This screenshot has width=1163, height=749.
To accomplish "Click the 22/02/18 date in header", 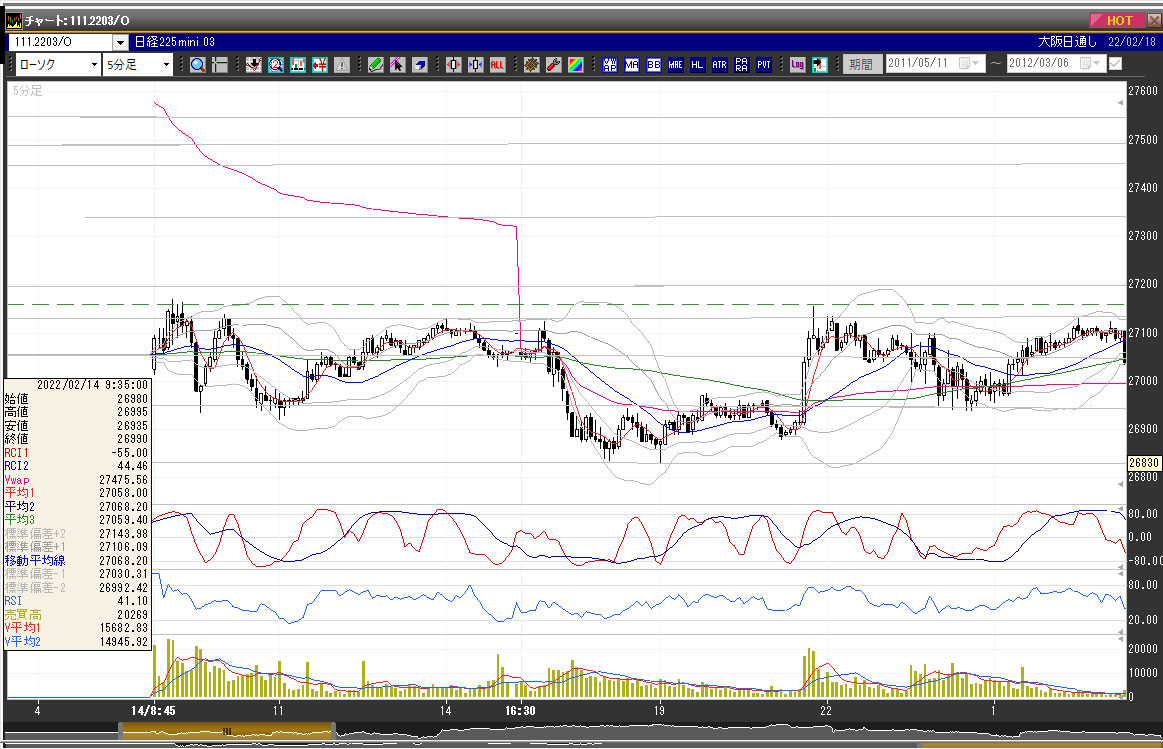I will 1132,42.
